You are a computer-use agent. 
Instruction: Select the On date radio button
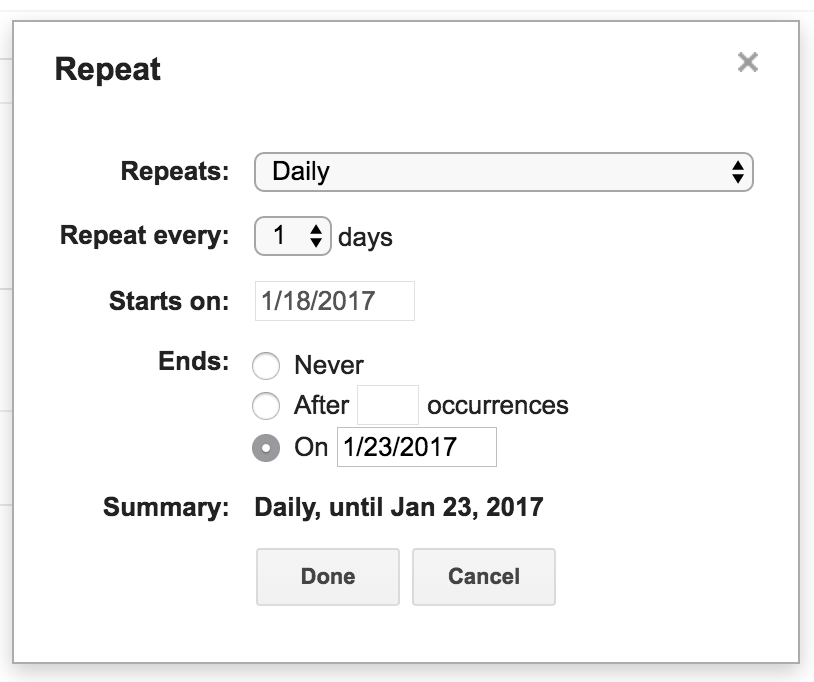tap(266, 448)
